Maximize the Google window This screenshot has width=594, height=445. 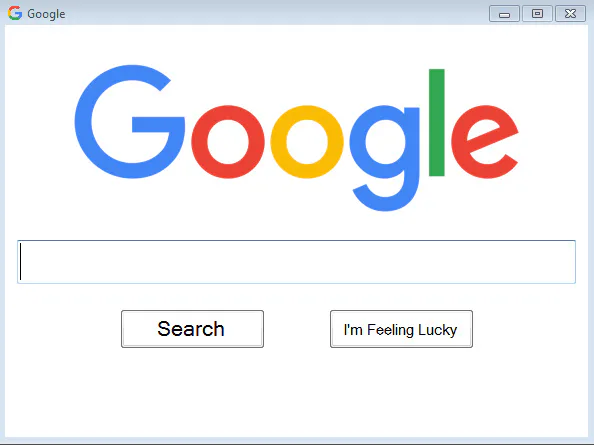537,14
